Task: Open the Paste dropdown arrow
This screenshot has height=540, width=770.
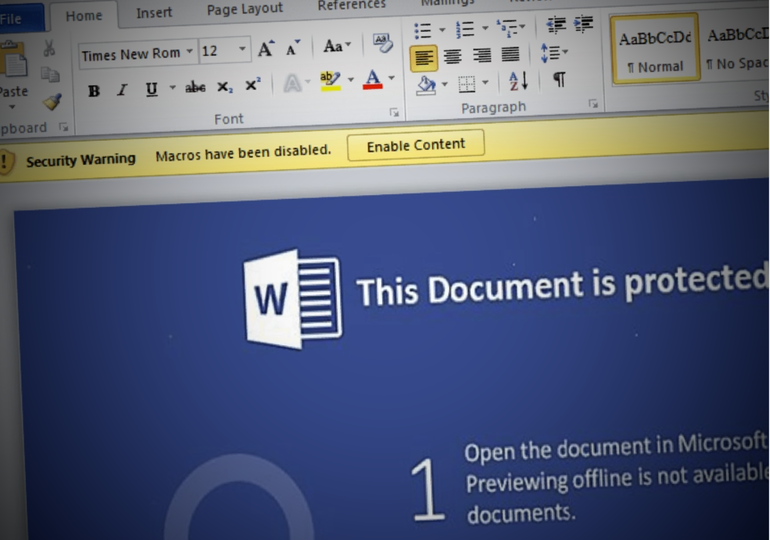Action: tap(12, 107)
